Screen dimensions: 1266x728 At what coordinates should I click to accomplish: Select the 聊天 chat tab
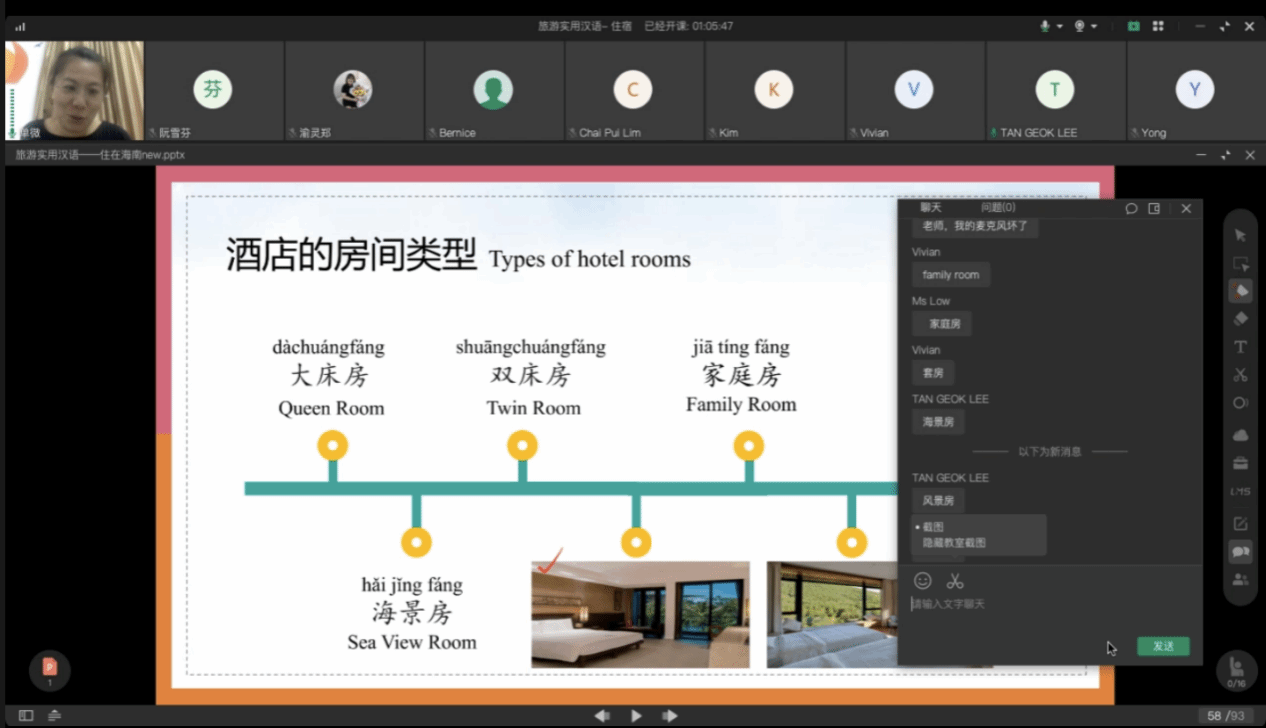point(931,208)
